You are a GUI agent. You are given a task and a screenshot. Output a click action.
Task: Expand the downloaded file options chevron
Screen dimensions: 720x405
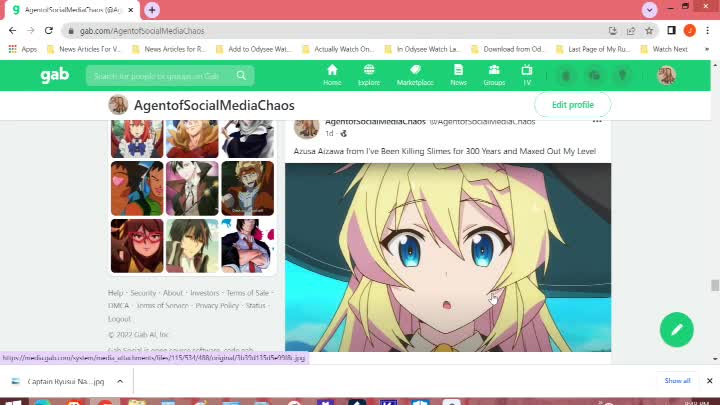tap(120, 381)
